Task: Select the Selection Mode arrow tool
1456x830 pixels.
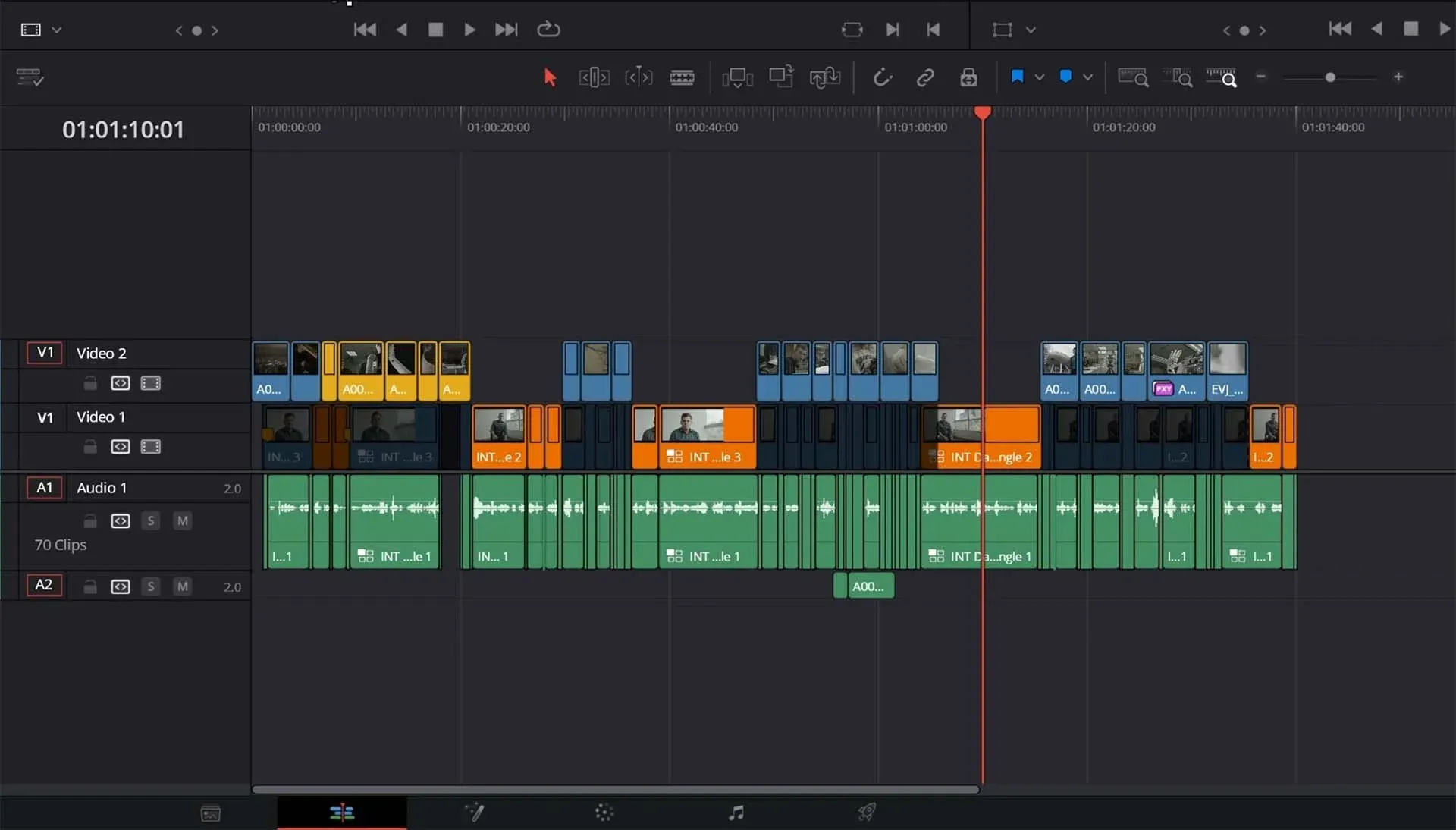Action: point(550,77)
